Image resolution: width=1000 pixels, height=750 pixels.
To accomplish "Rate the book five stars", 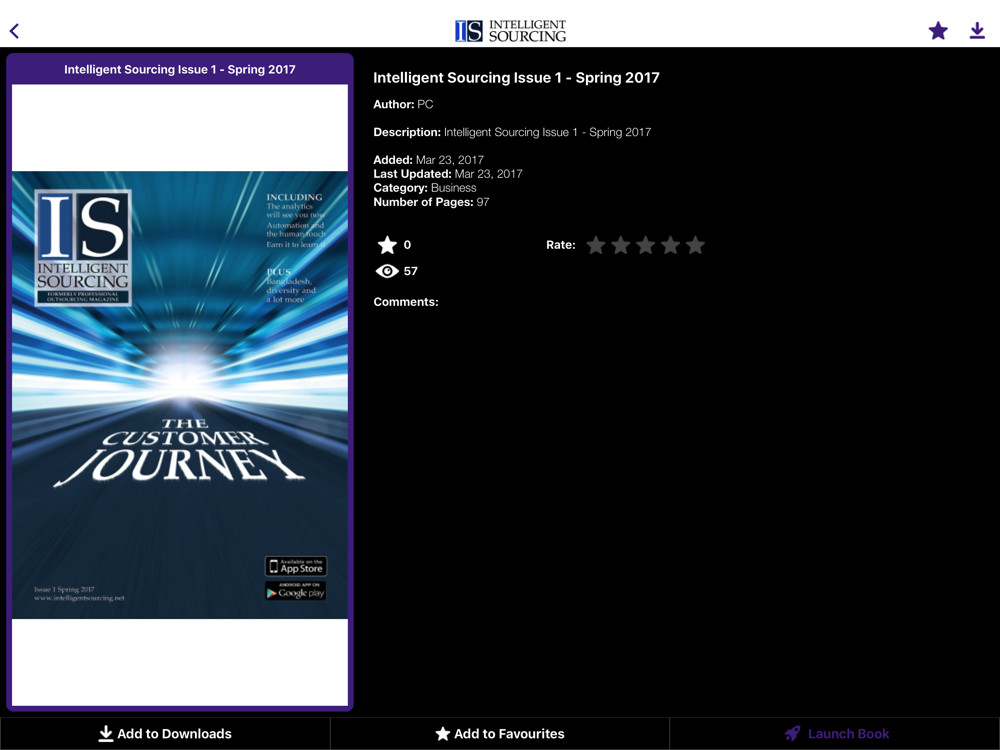I will (x=695, y=245).
